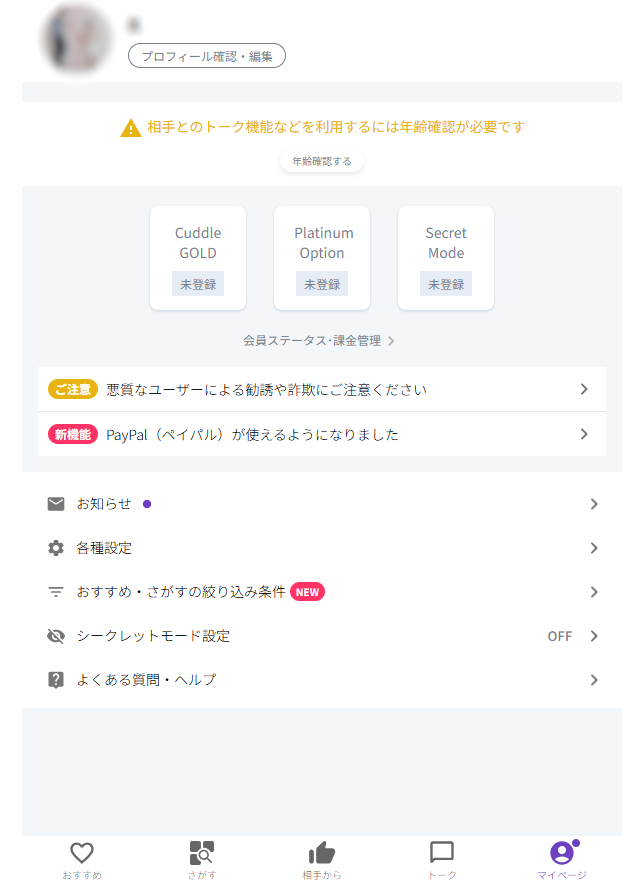Viewport: 640px width, 882px height.
Task: Expand the PayPal 新機能 notice chevron
Action: point(584,434)
